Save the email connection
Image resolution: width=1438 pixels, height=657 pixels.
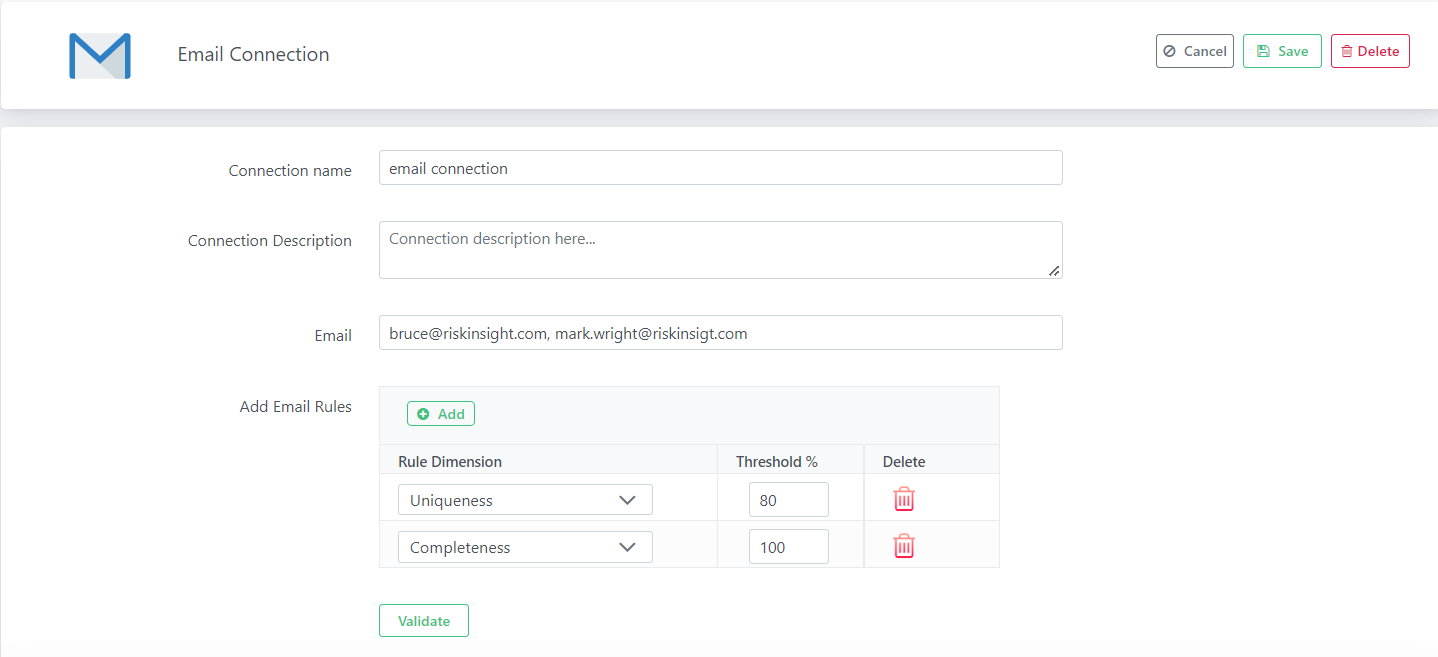[1282, 51]
